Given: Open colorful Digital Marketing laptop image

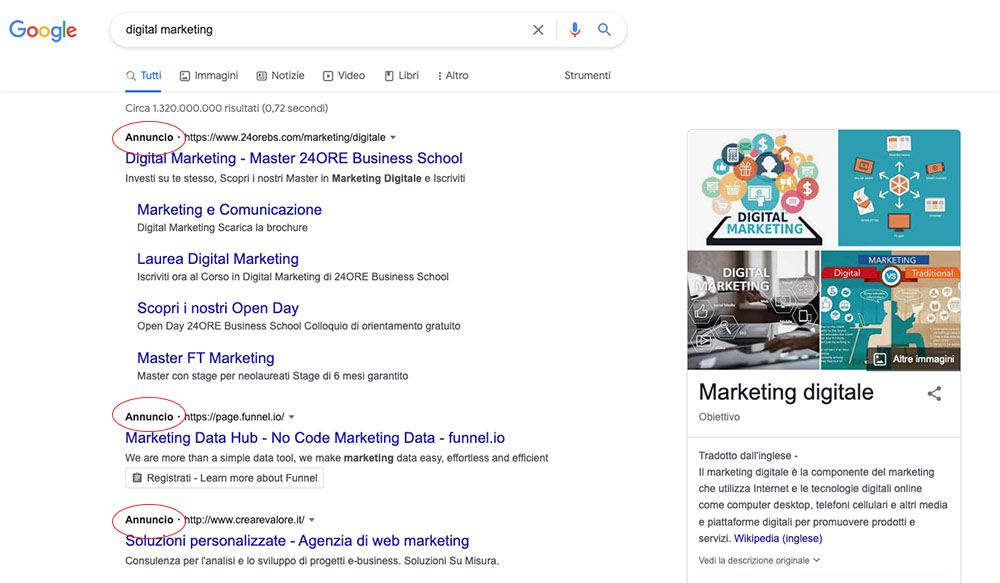Looking at the screenshot, I should 762,188.
